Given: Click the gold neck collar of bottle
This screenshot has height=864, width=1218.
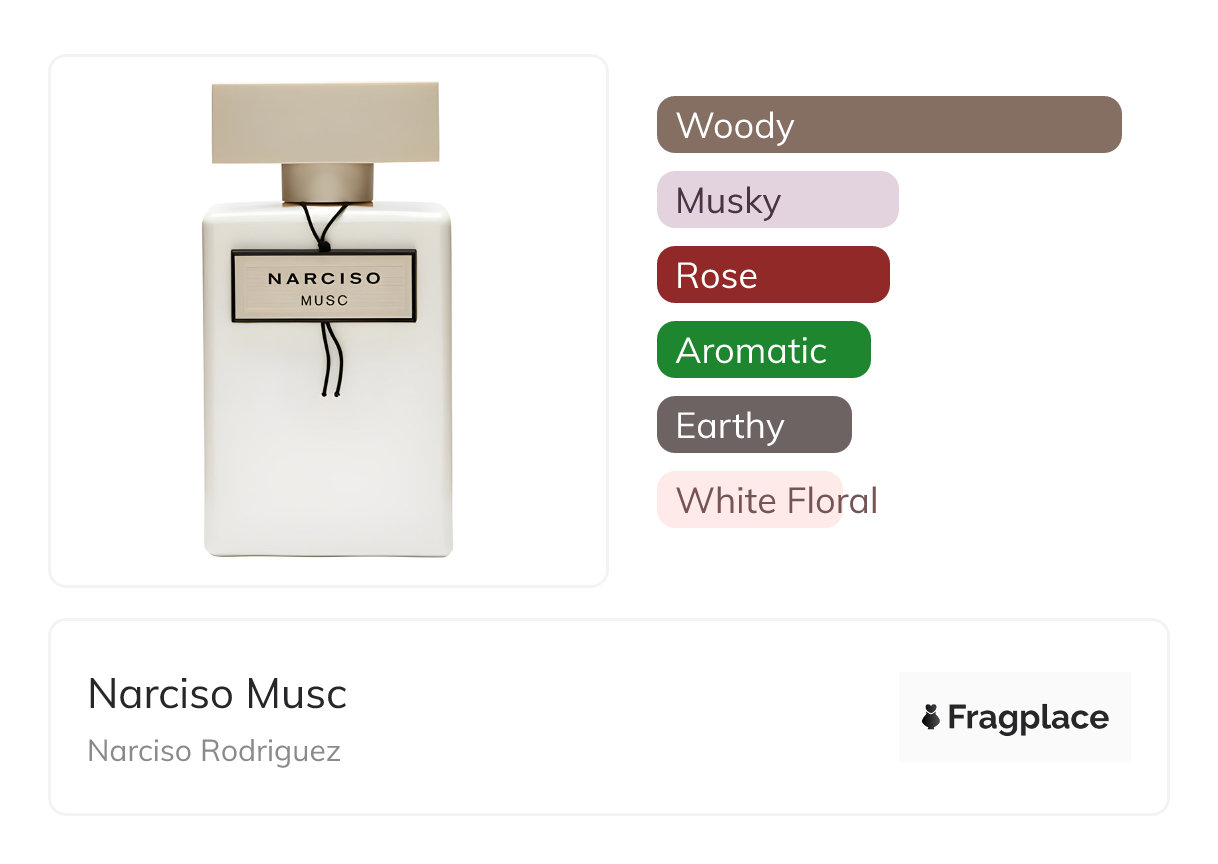Looking at the screenshot, I should coord(327,183).
